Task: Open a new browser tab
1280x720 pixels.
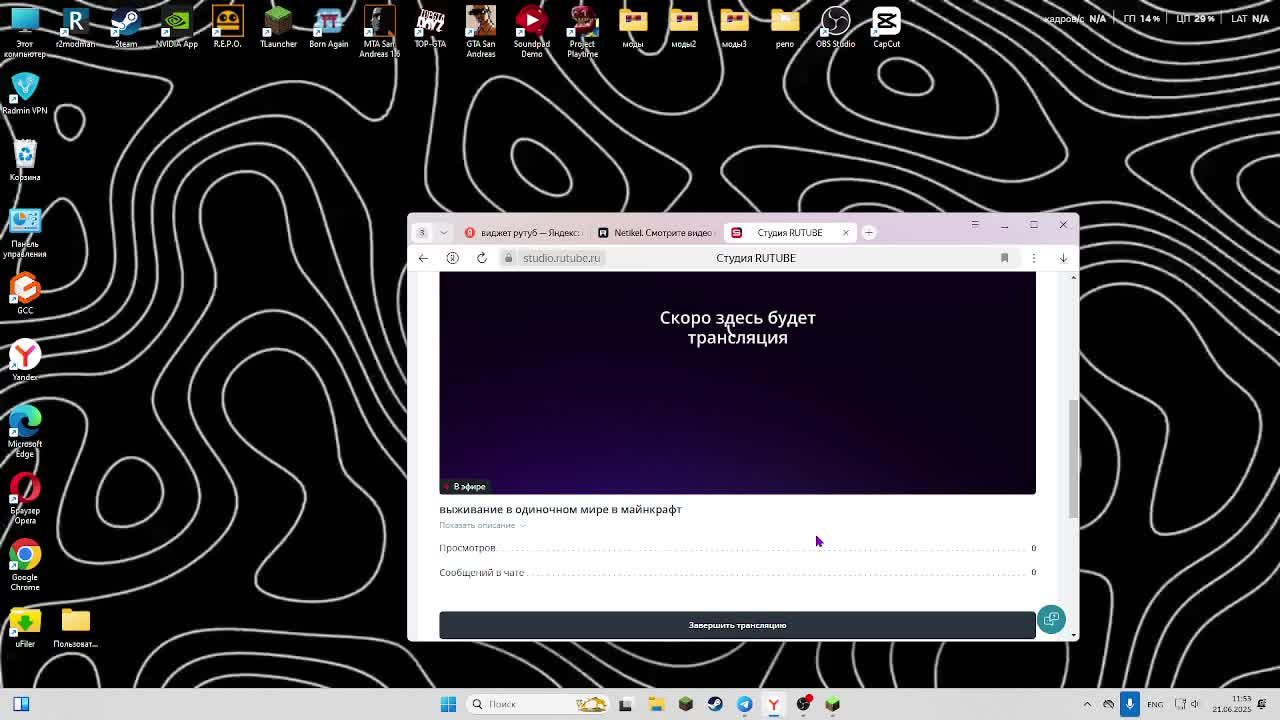Action: pos(869,232)
